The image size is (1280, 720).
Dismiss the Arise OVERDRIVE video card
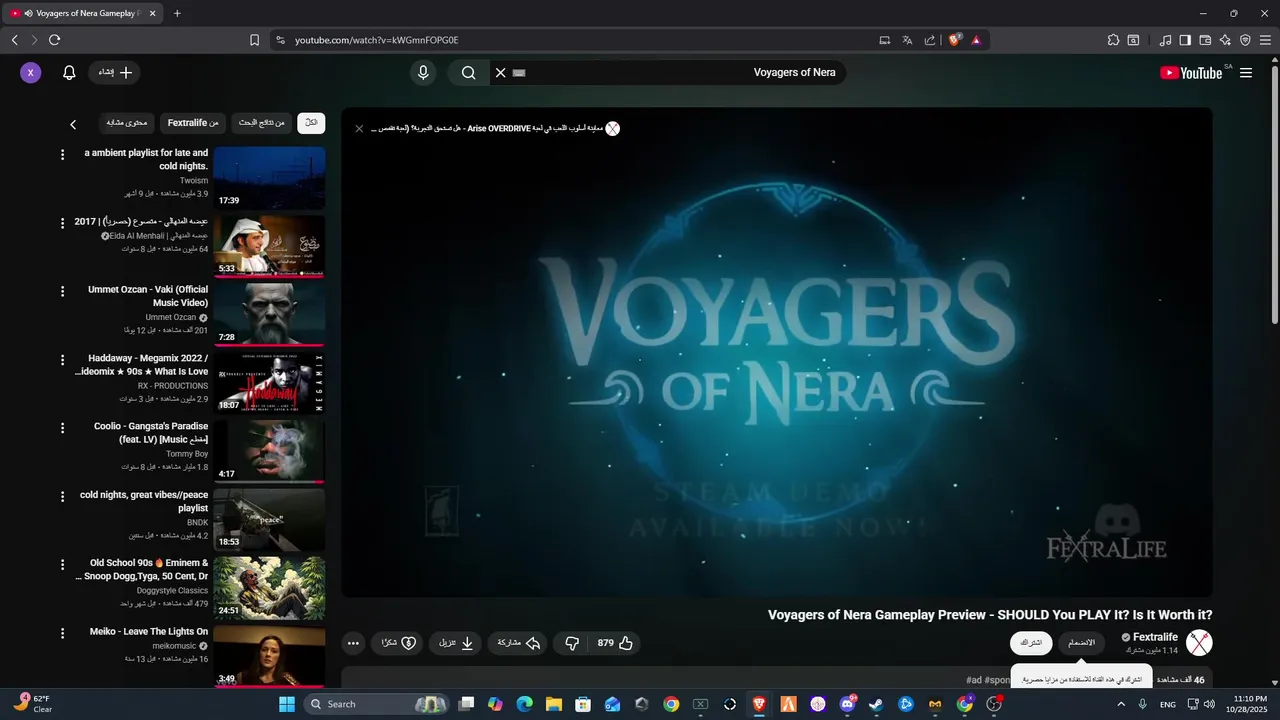359,128
